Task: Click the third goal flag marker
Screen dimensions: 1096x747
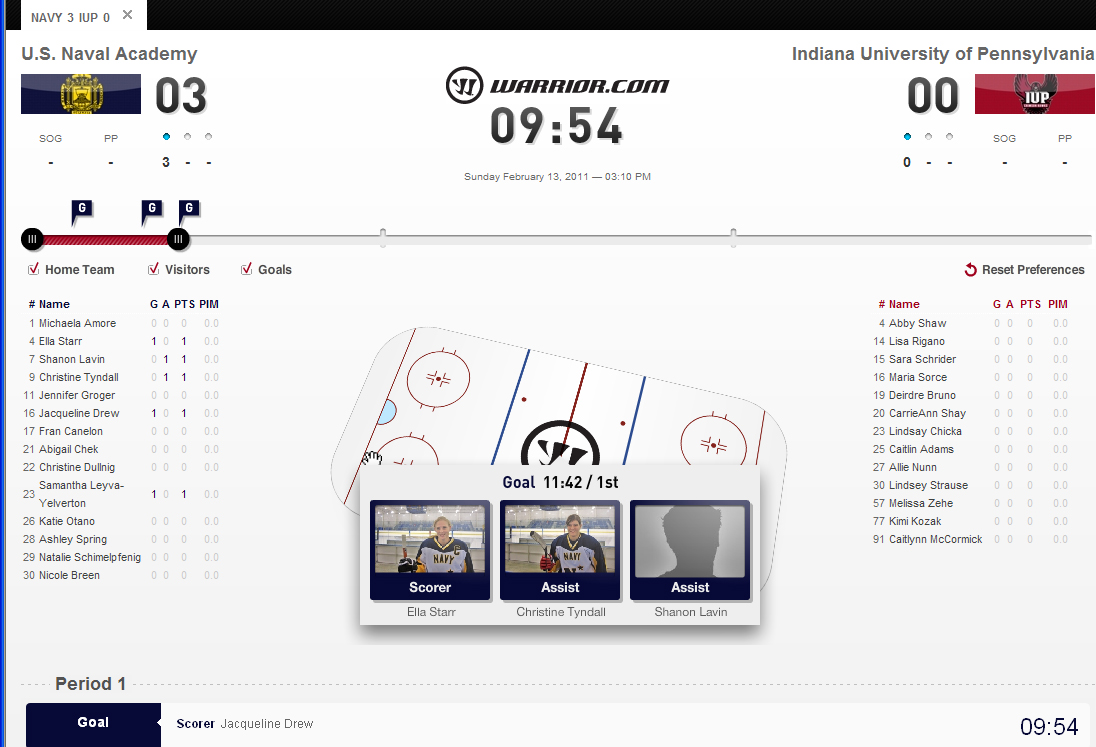Action: (x=189, y=209)
